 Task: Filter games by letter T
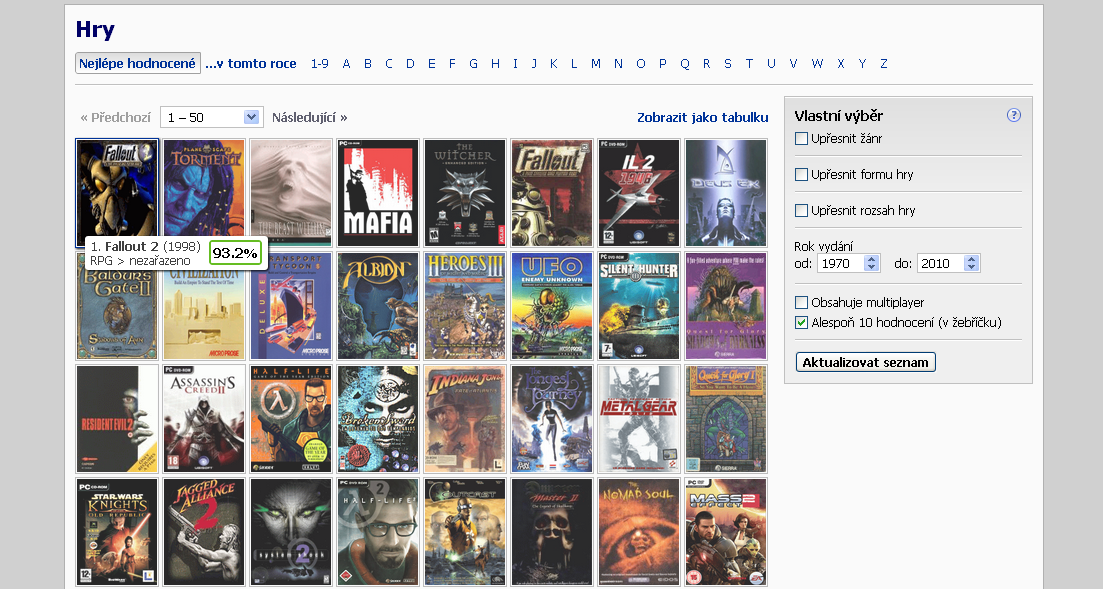749,63
